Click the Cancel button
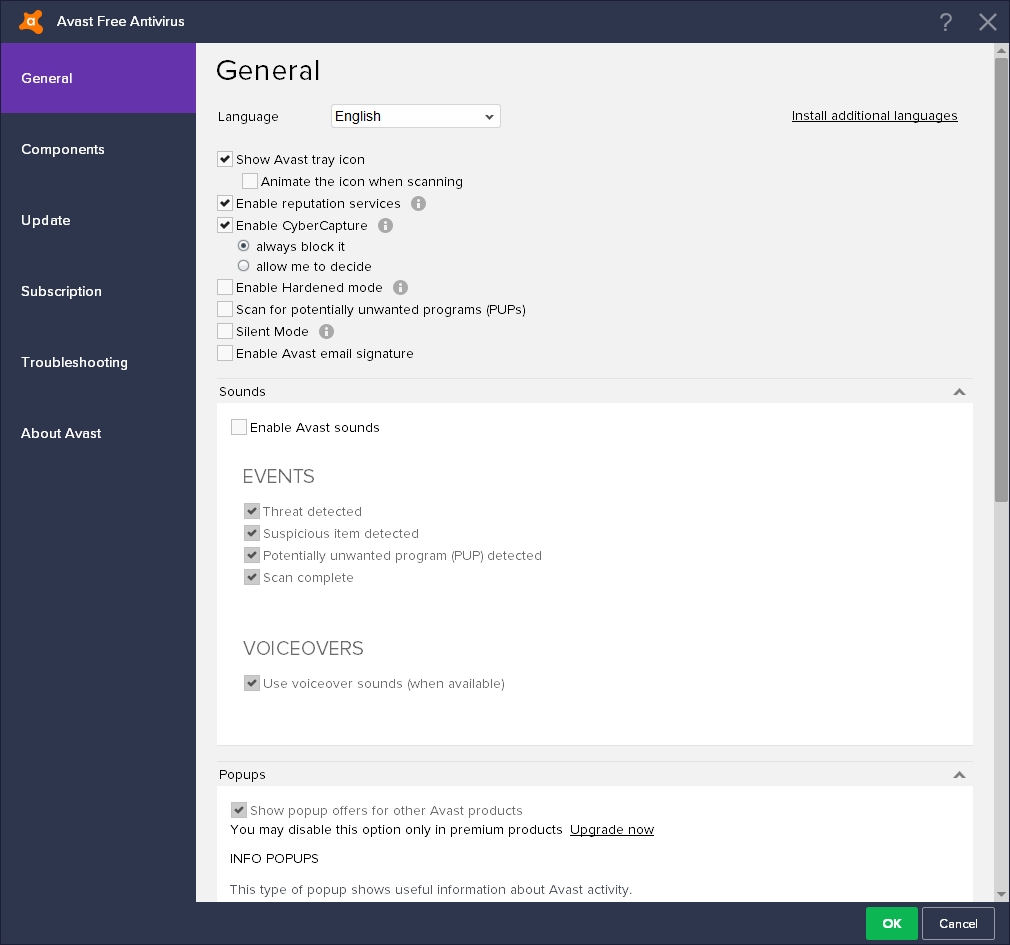Viewport: 1010px width, 945px height. (958, 923)
